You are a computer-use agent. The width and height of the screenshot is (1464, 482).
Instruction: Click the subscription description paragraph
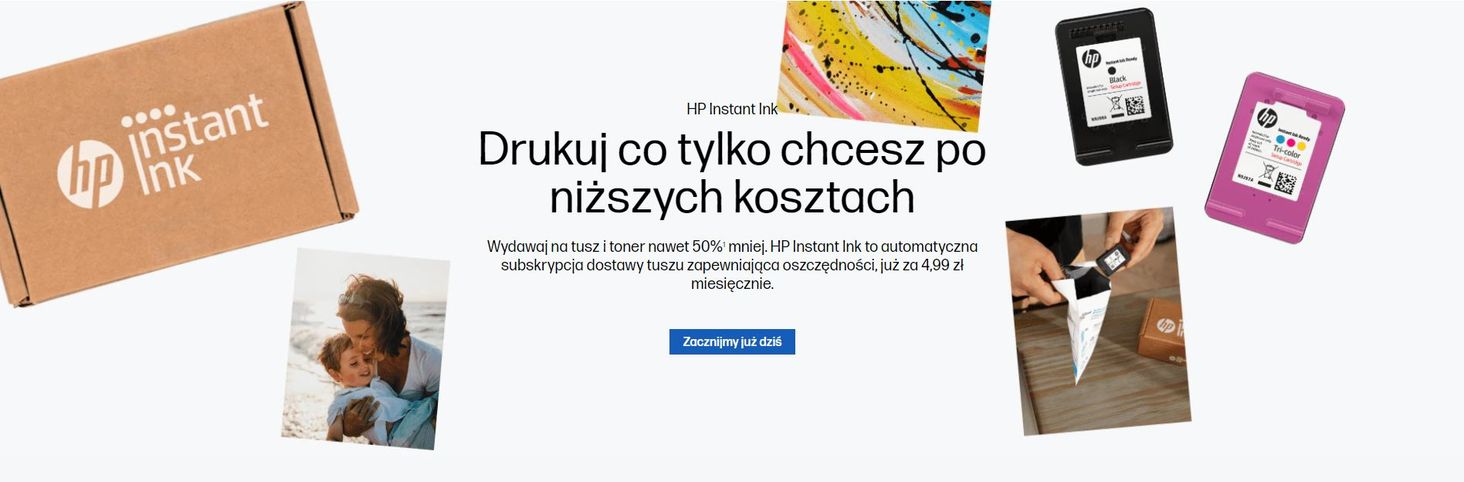[x=732, y=264]
